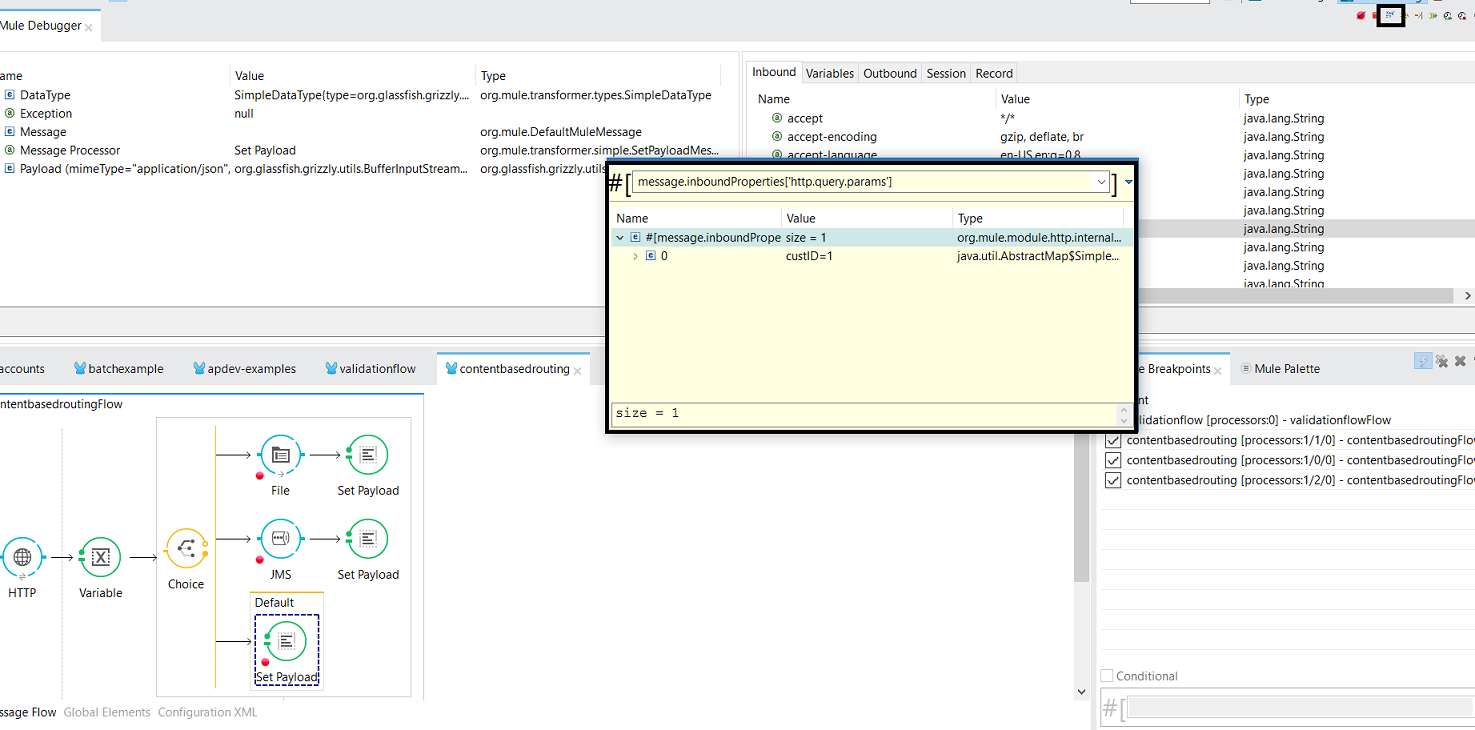Uncheck breakpoint processors:1/0/0

1113,460
